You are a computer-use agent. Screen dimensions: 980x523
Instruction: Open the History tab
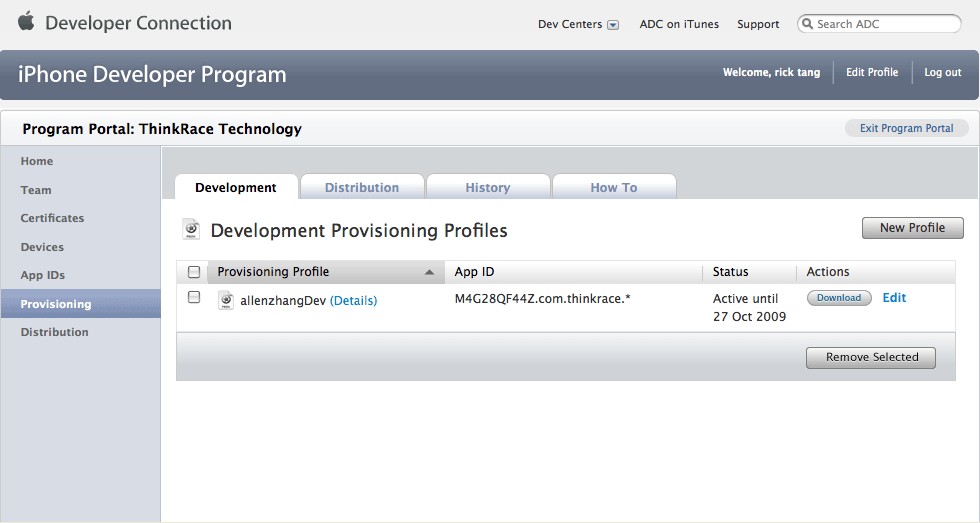click(x=488, y=187)
